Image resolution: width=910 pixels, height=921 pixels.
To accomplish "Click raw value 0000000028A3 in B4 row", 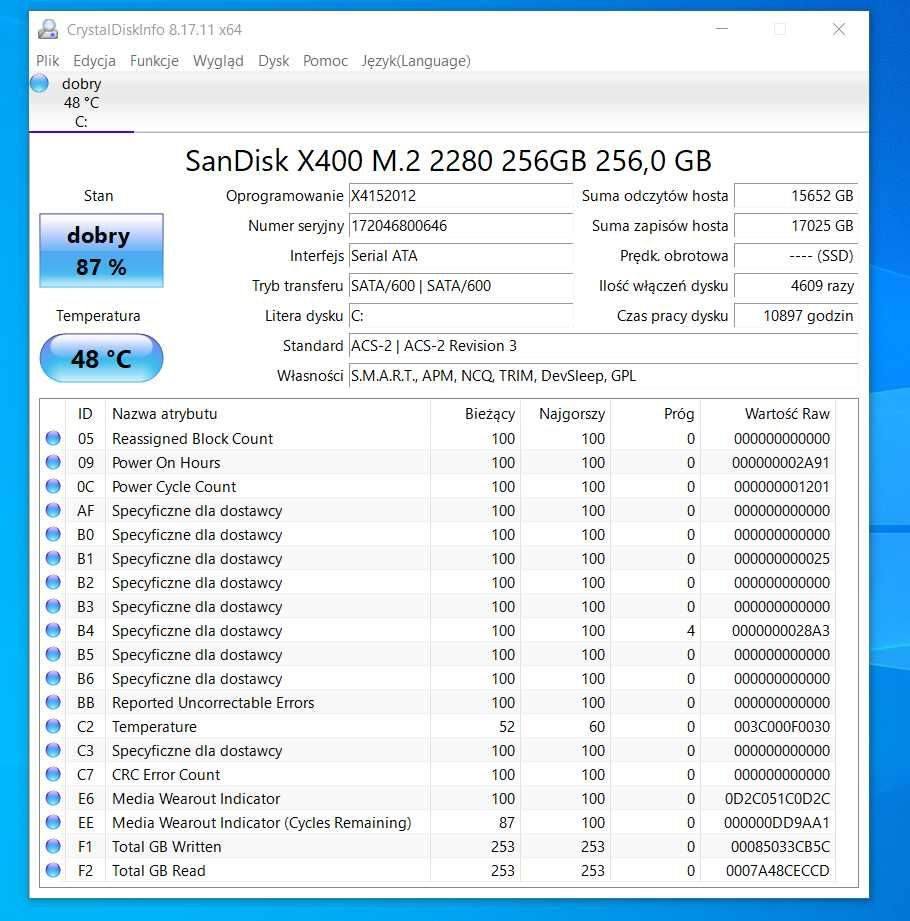I will (781, 631).
